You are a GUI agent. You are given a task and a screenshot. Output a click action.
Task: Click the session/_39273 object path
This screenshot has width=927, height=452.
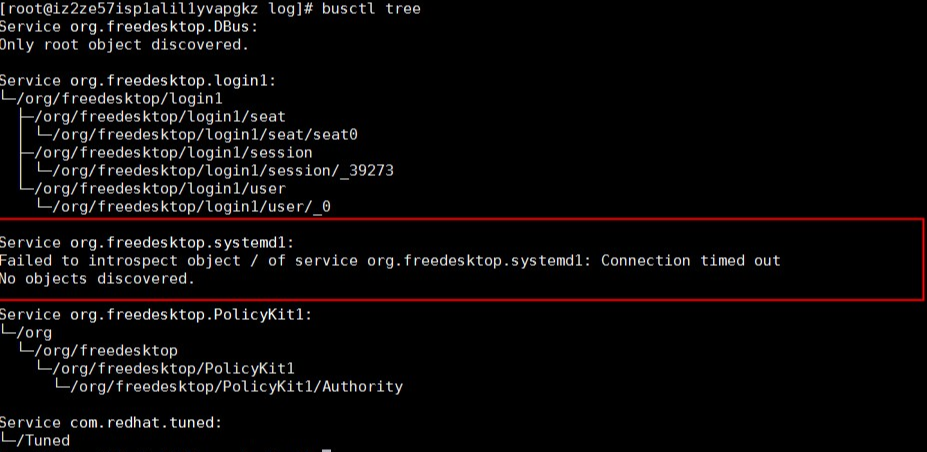point(221,171)
